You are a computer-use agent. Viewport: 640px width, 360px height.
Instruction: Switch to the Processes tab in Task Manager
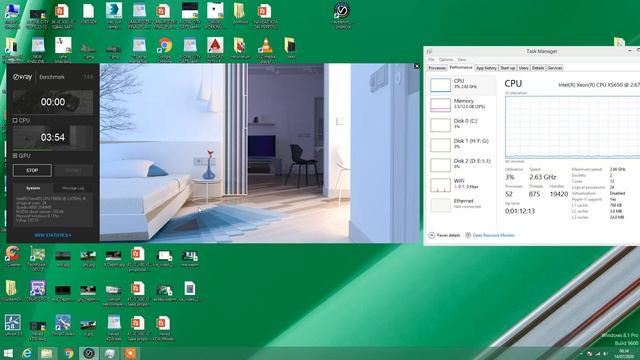tap(437, 68)
